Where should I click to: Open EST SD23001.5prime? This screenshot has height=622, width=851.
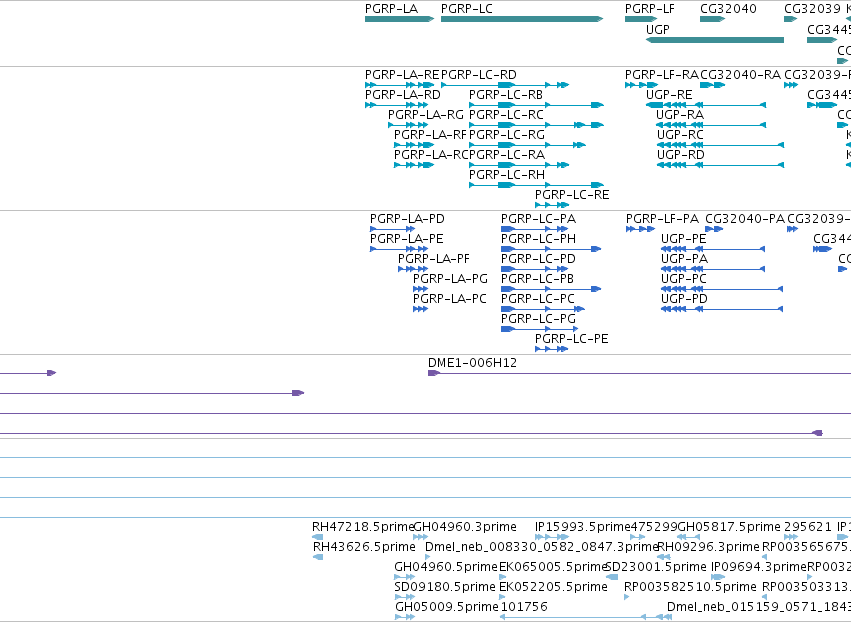[656, 567]
